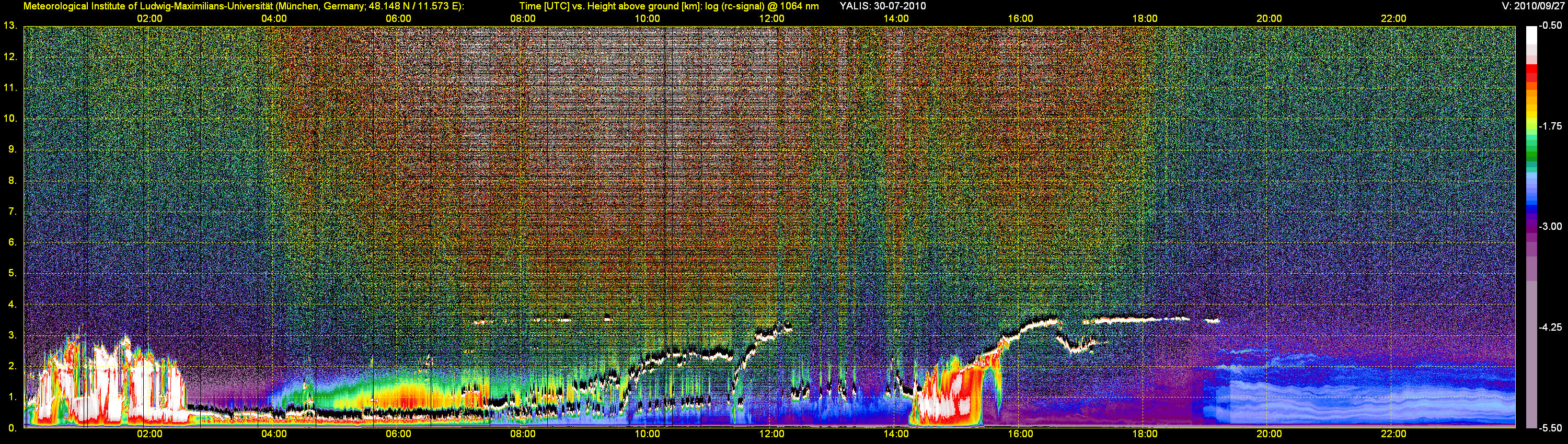Click the 10 km height axis label
Screen dimensions: 1568x444
[x=10, y=118]
